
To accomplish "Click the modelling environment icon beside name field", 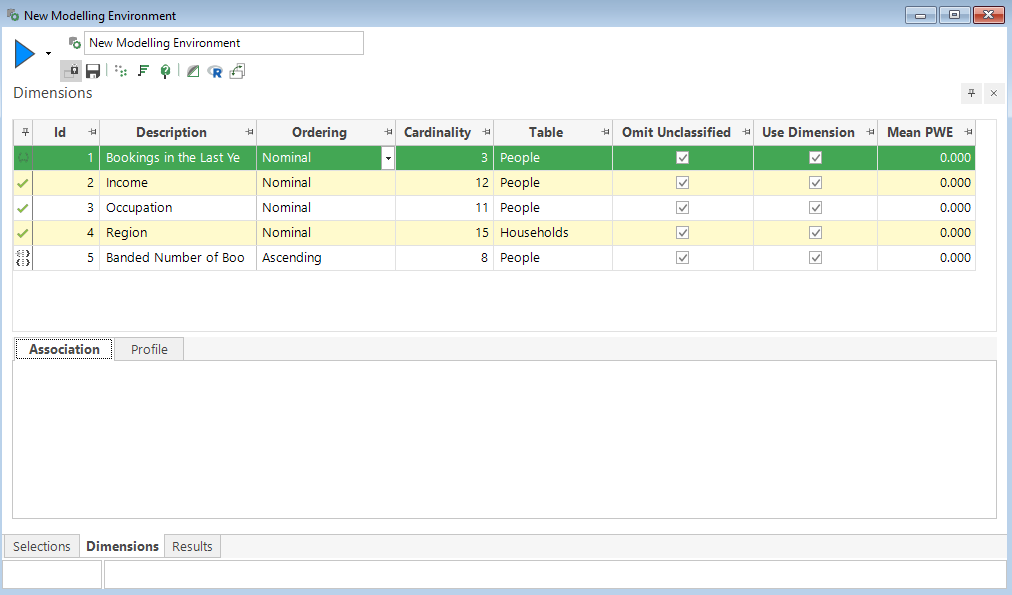I will (x=75, y=43).
